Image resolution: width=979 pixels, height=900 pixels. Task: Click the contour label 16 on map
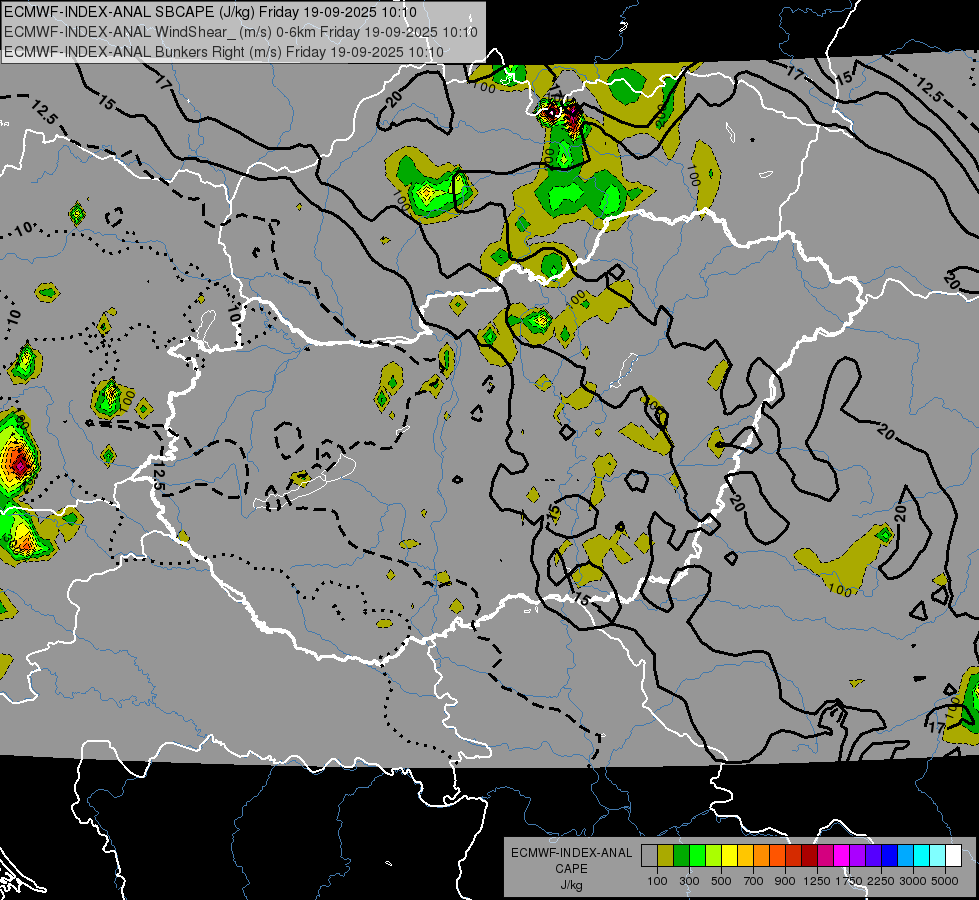coord(582,598)
